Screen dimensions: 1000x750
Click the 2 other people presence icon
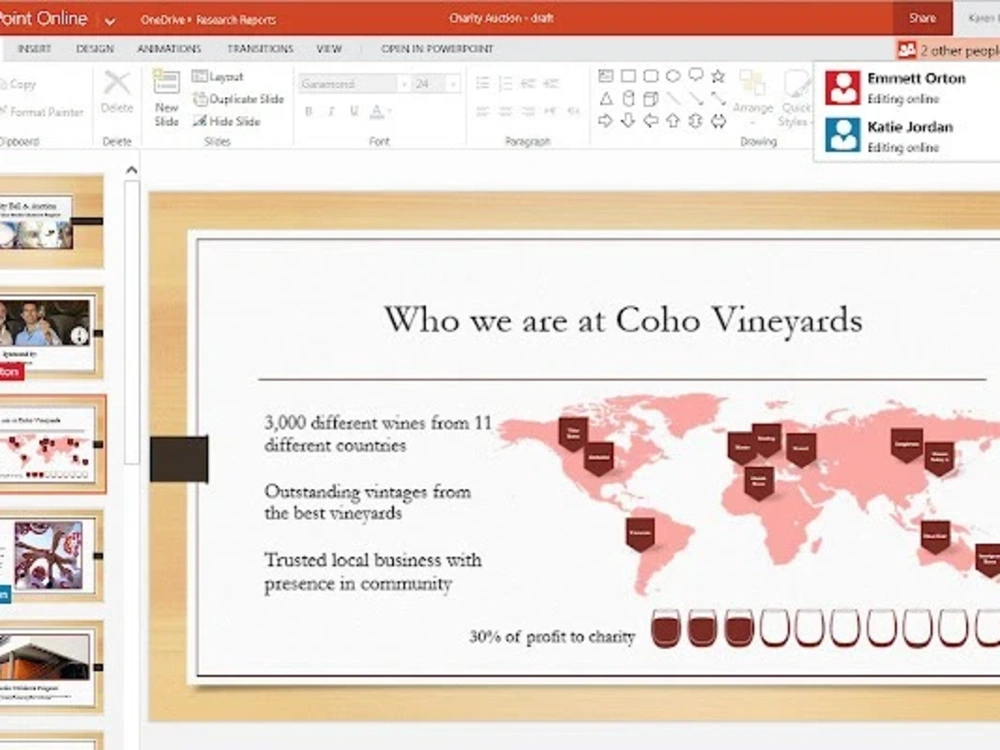coord(906,50)
